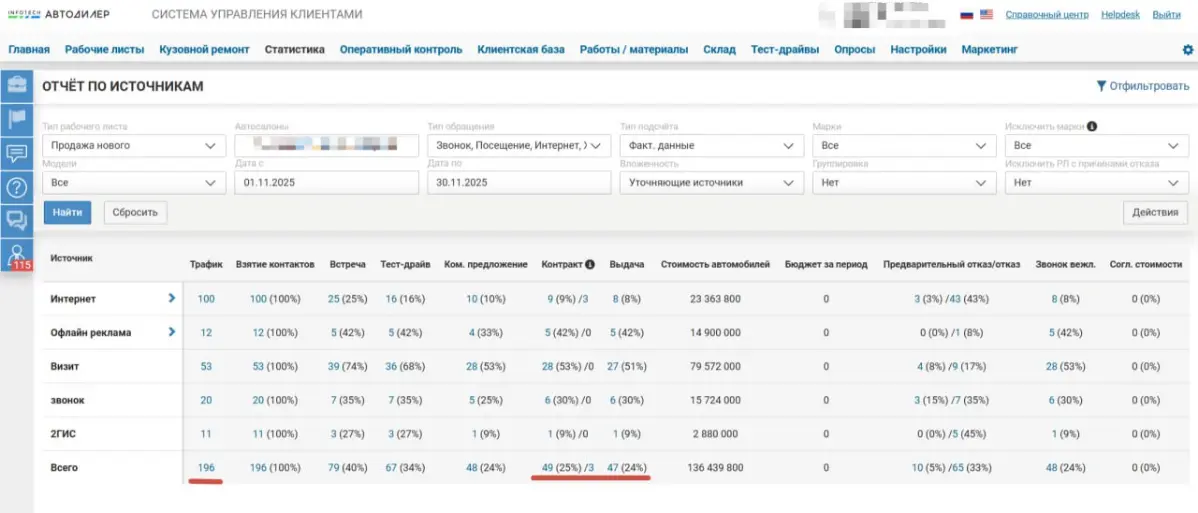Click the Визит traffic value 53
Image resolution: width=1198 pixels, height=513 pixels.
pyautogui.click(x=206, y=366)
